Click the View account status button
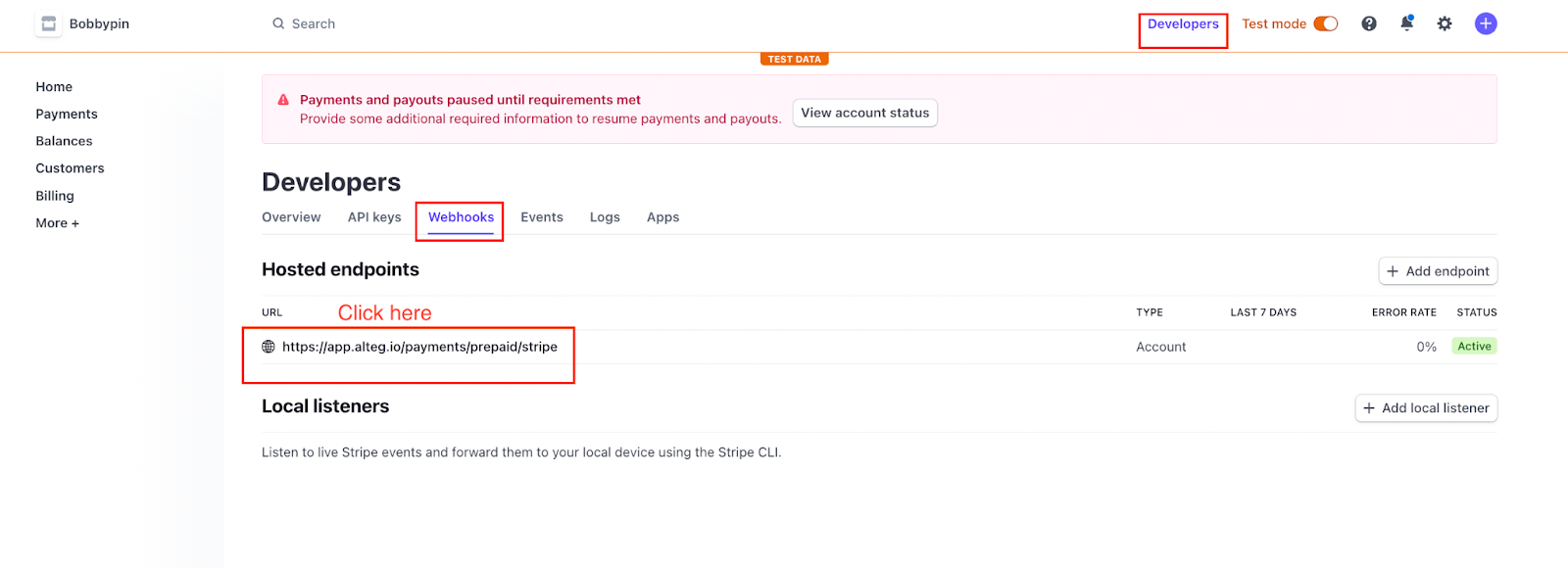 point(864,113)
